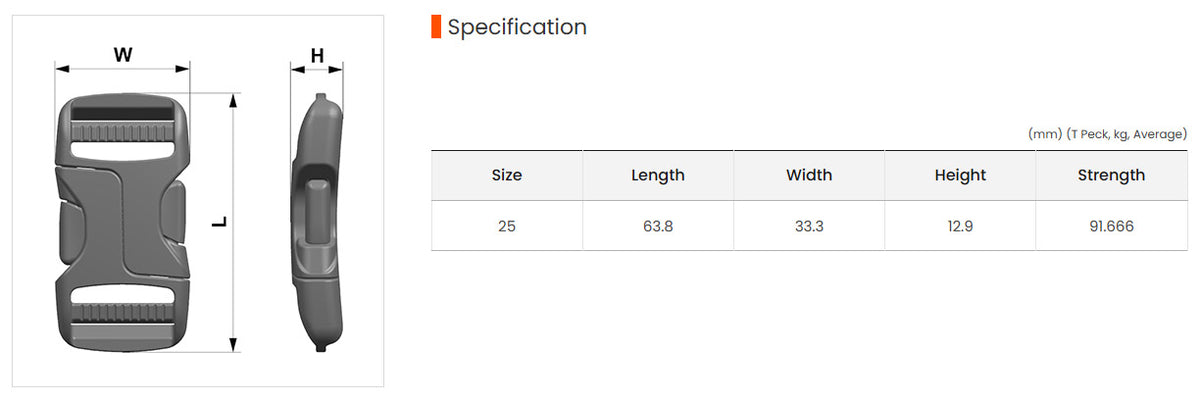1200x402 pixels.
Task: Click the L length dimension label
Action: pos(221,222)
